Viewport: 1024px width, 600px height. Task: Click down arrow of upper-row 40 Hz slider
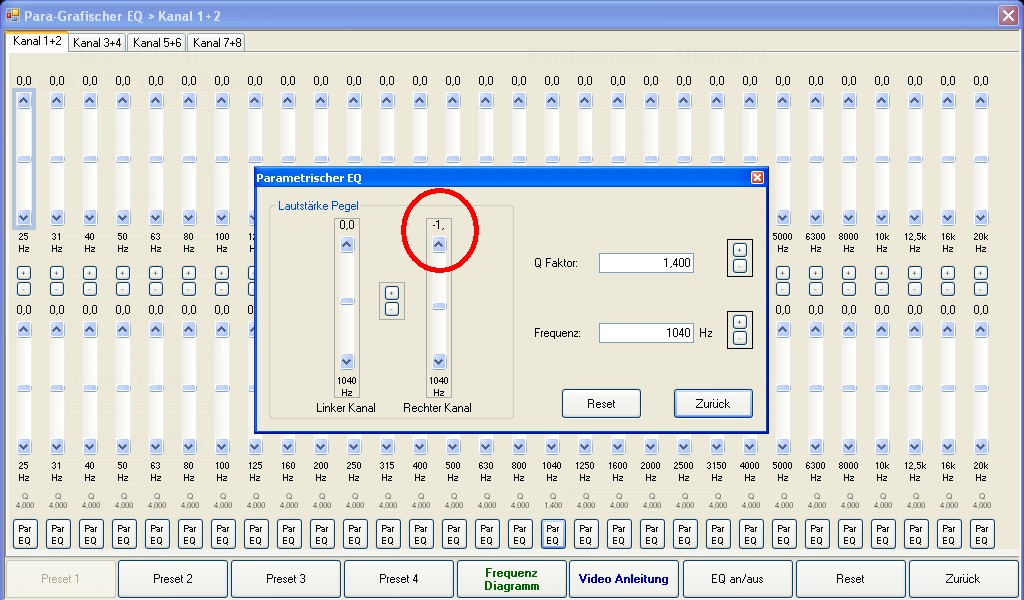90,217
